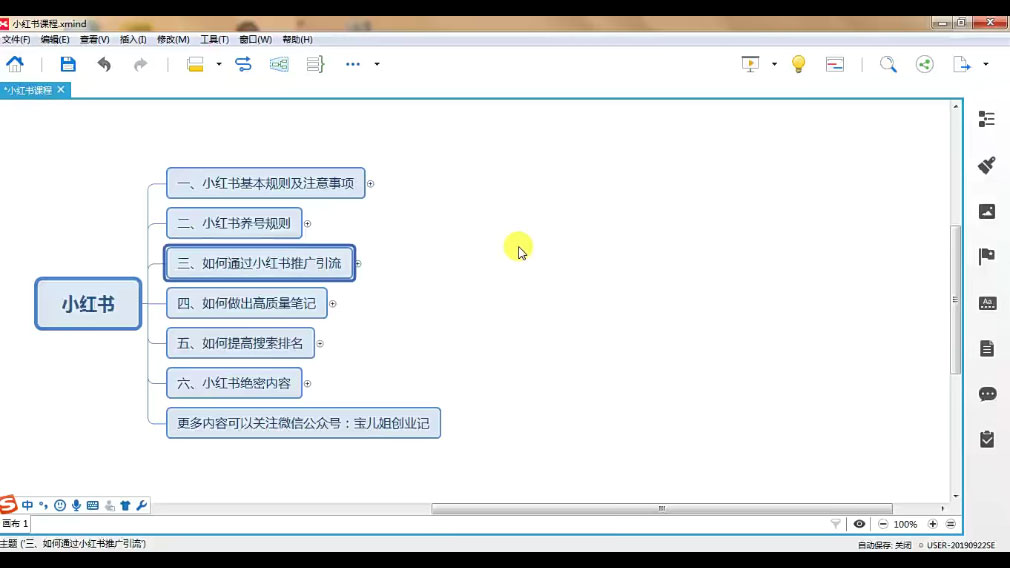
Task: Go to the Home icon in toolbar
Action: (x=15, y=64)
